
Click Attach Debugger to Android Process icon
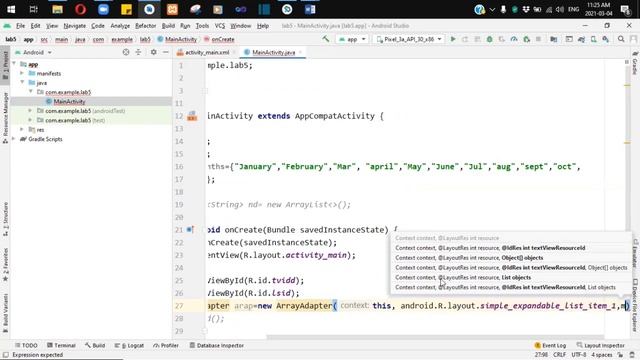point(527,39)
